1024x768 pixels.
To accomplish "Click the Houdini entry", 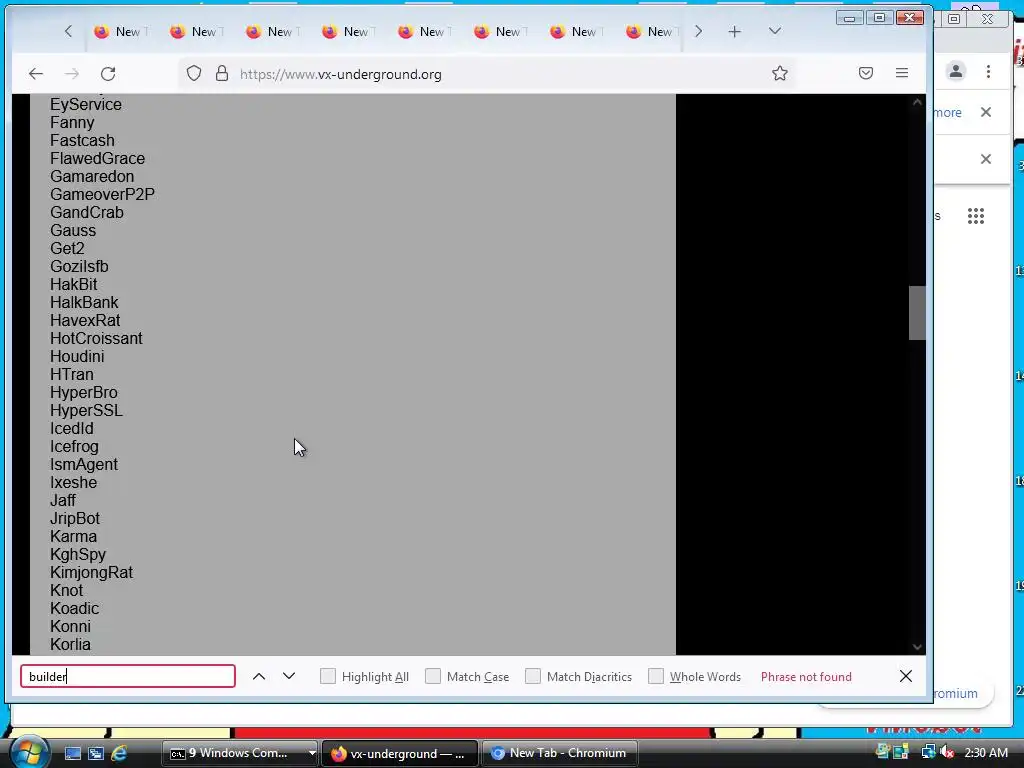I will [77, 357].
